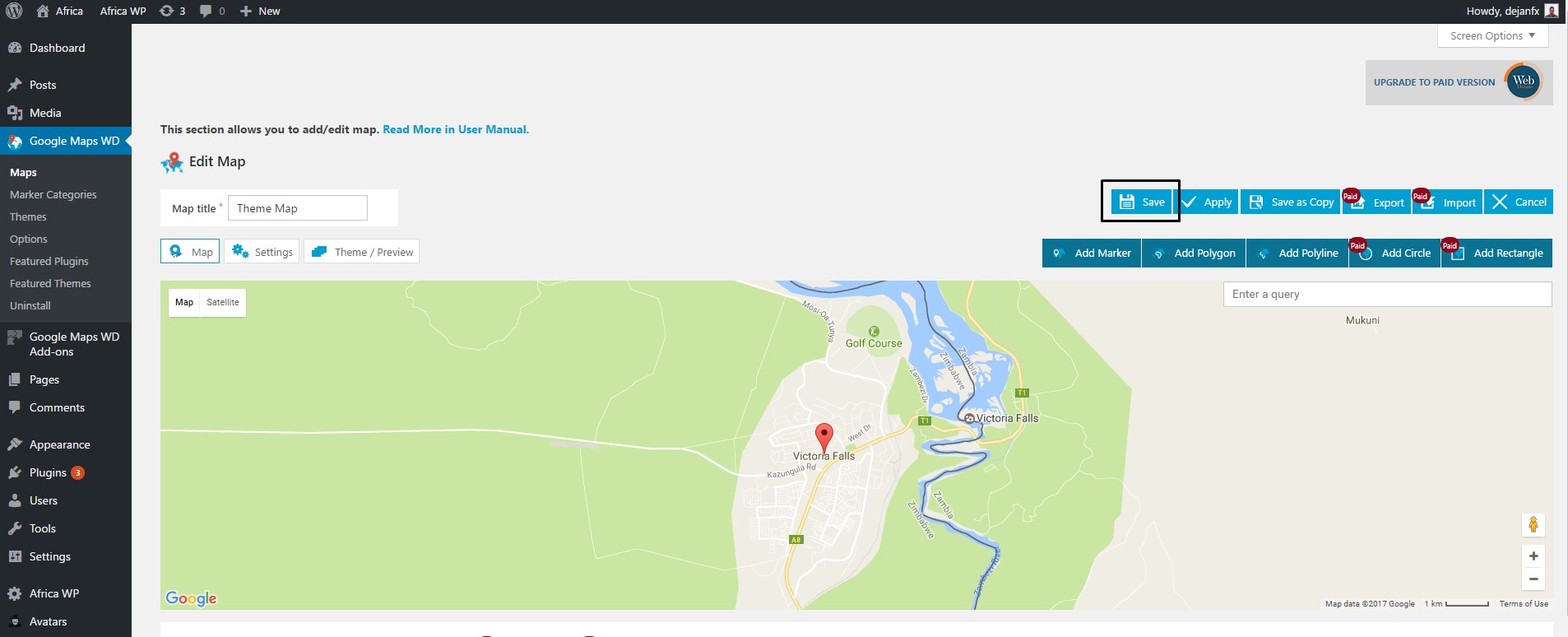Open the Theme / Preview tab
The image size is (1568, 637).
coord(362,252)
